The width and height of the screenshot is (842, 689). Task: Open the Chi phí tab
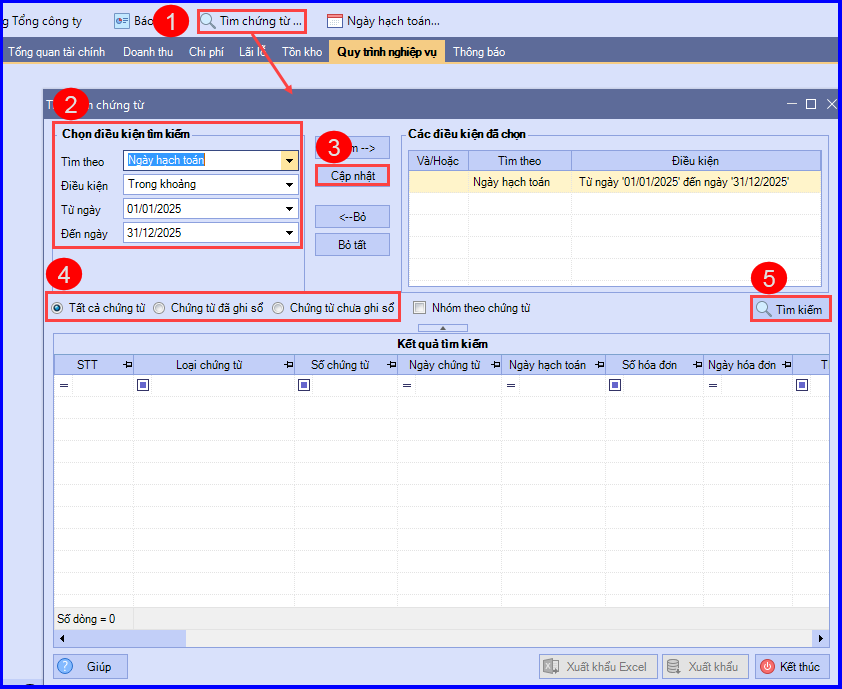206,52
